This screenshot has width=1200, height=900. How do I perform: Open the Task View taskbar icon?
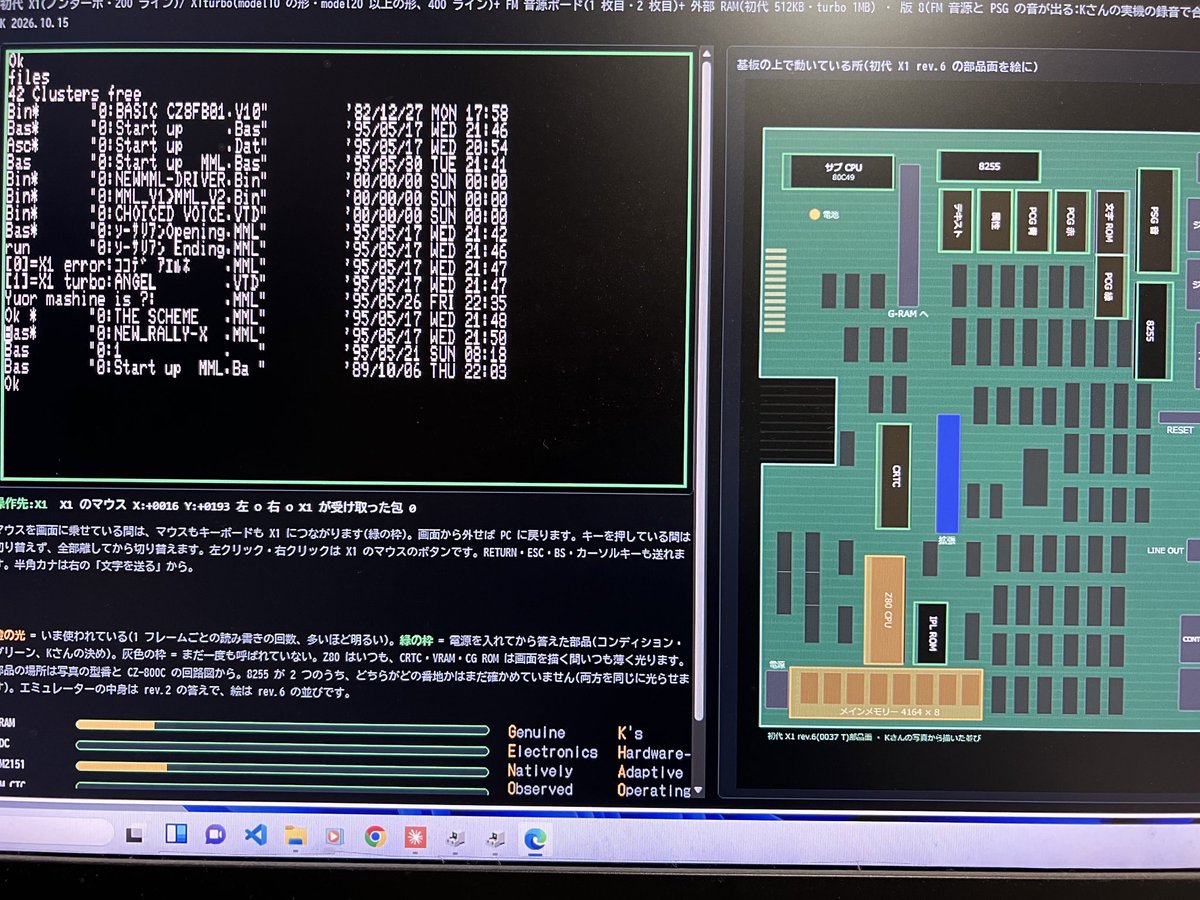pos(136,833)
